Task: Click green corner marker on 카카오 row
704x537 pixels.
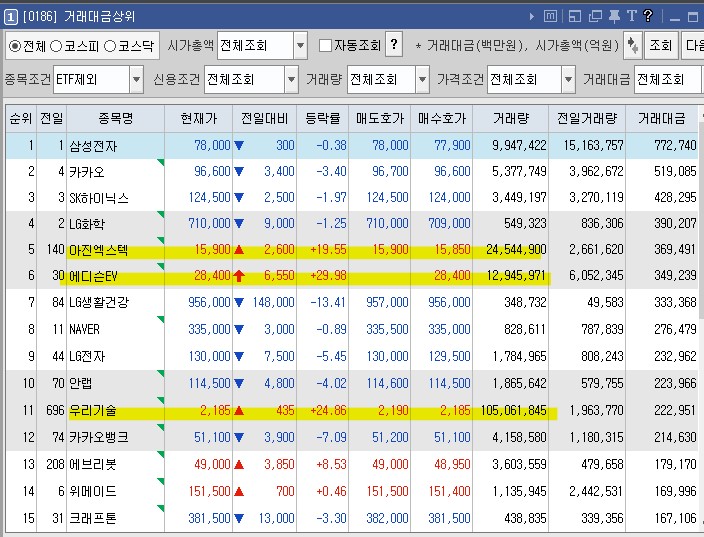Action: [161, 162]
